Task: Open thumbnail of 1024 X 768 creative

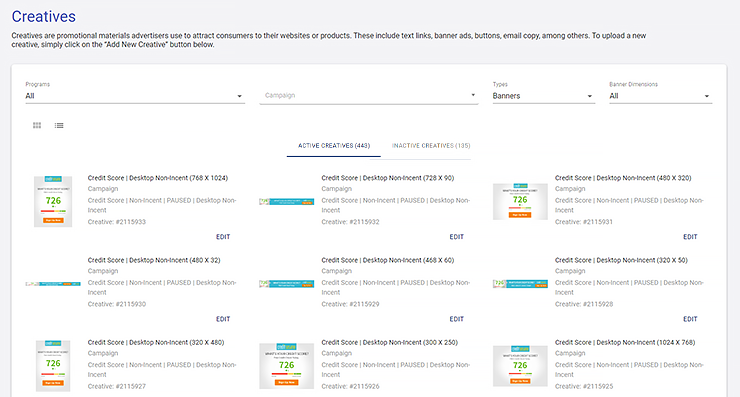Action: [520, 366]
